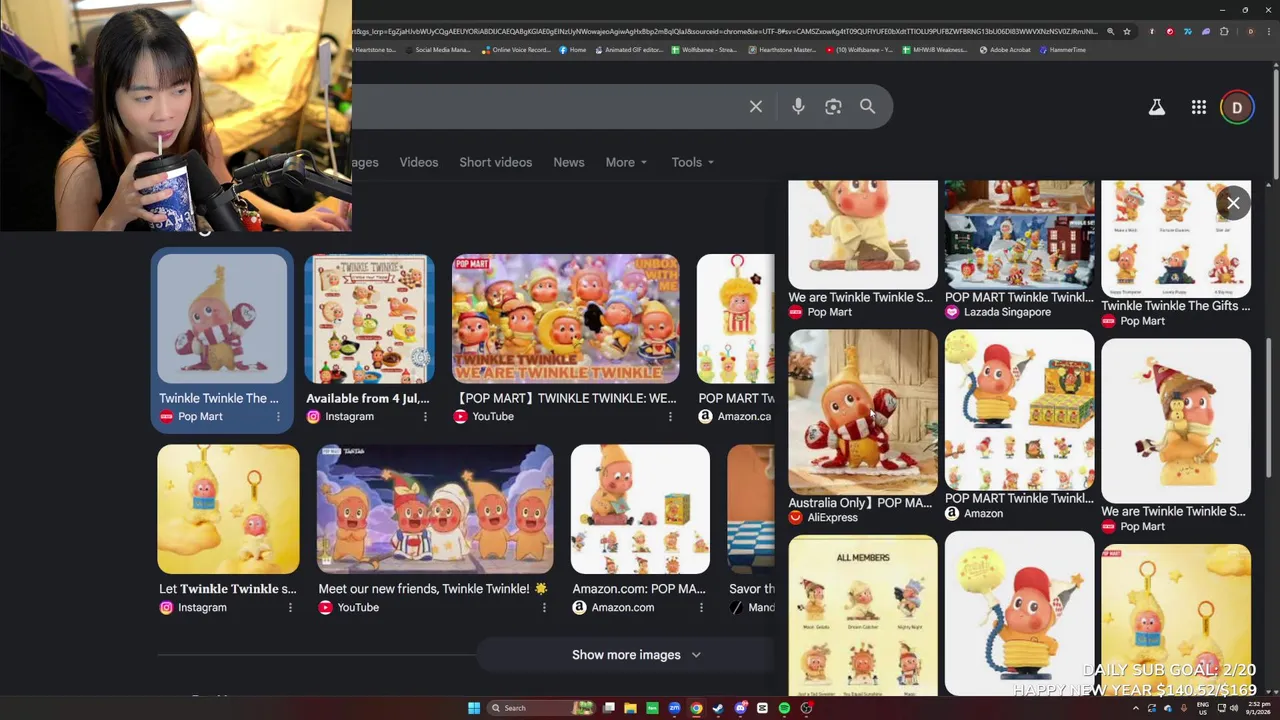The width and height of the screenshot is (1280, 720).
Task: Open 'Animated GIF editor' bookmark
Action: pos(628,49)
